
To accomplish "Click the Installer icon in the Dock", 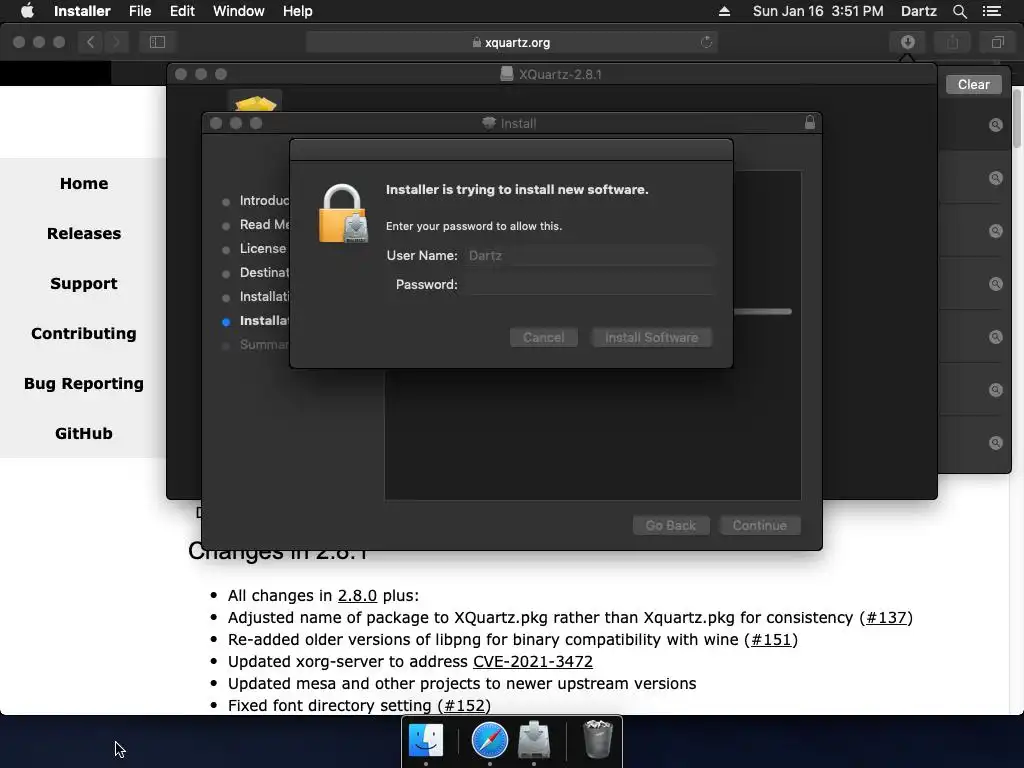I will (534, 740).
